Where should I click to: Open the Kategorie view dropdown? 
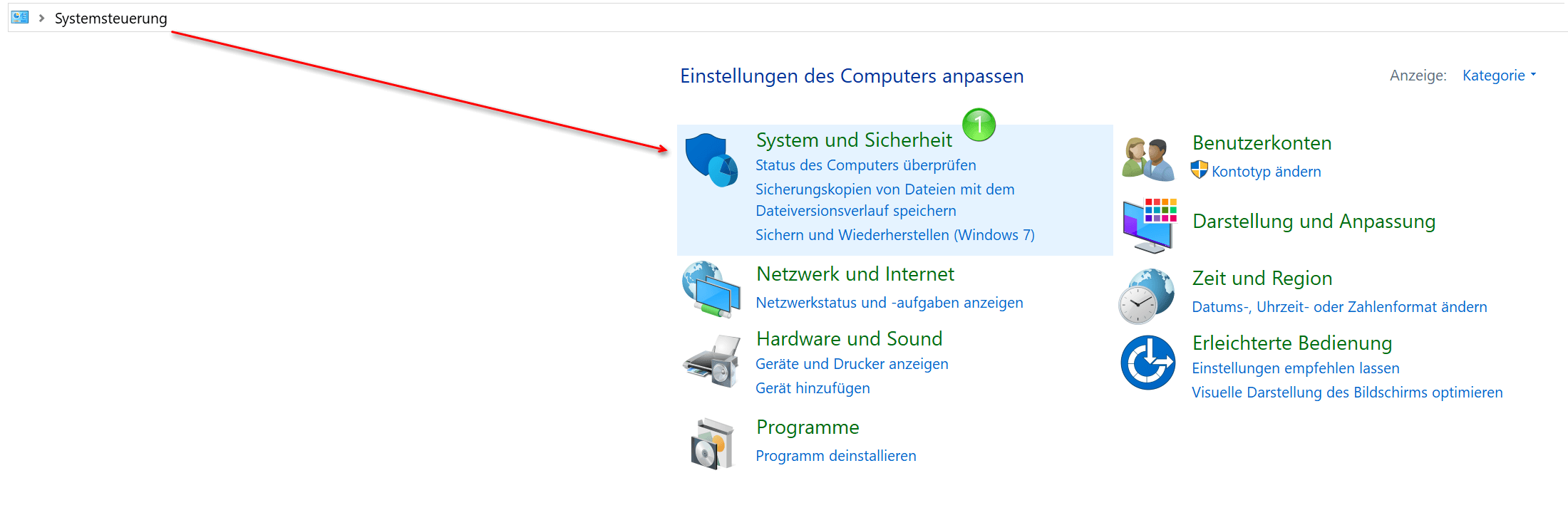(1499, 76)
